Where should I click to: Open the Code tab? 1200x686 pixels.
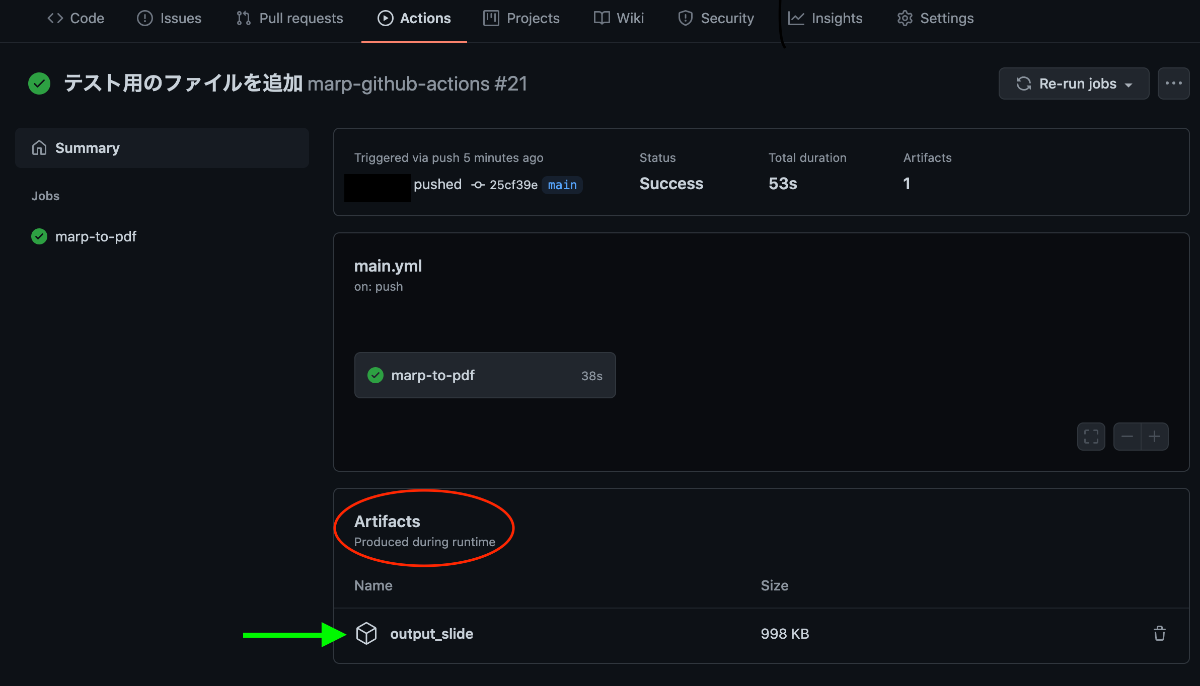(x=76, y=18)
